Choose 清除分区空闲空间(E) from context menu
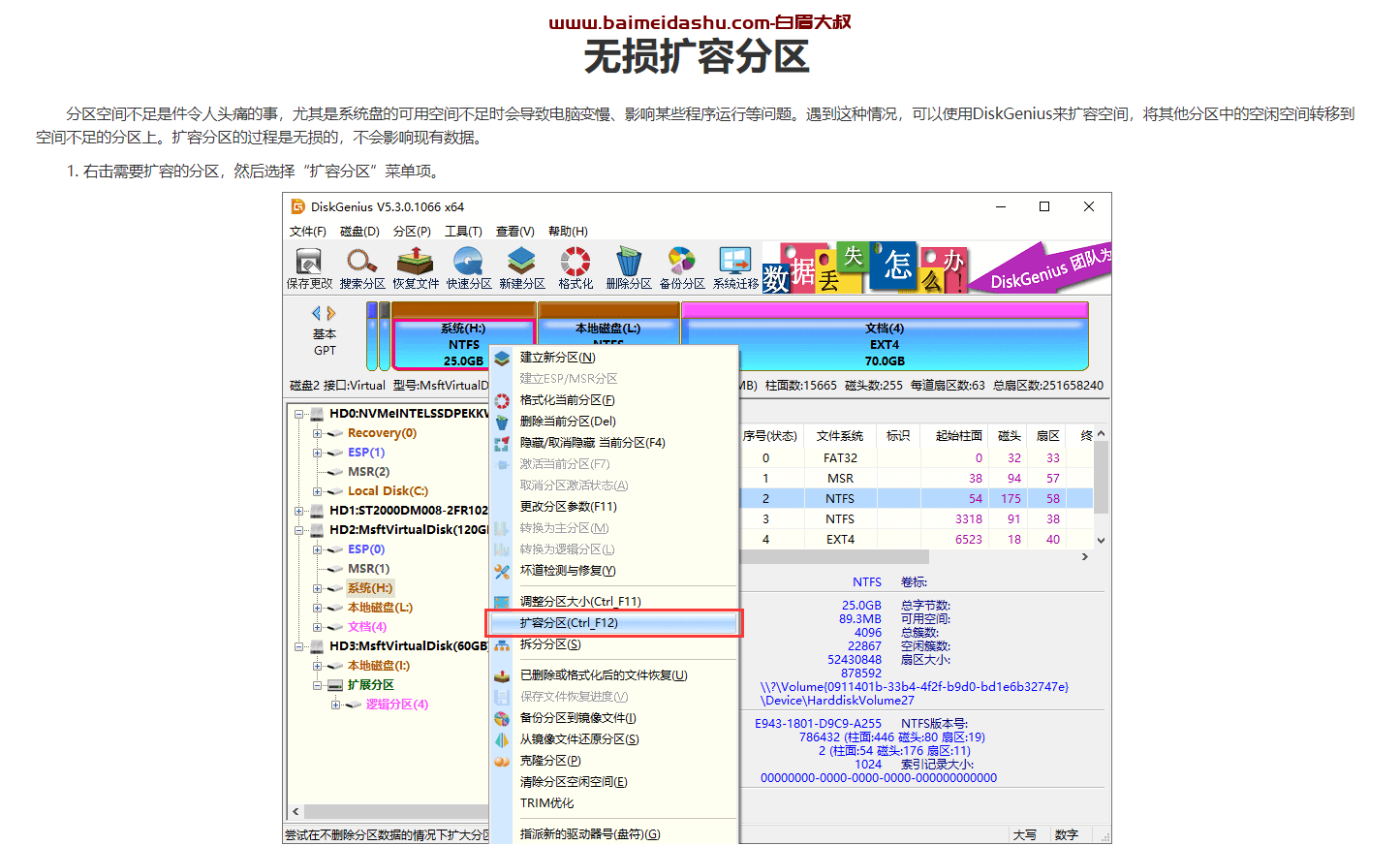1400x846 pixels. click(614, 782)
